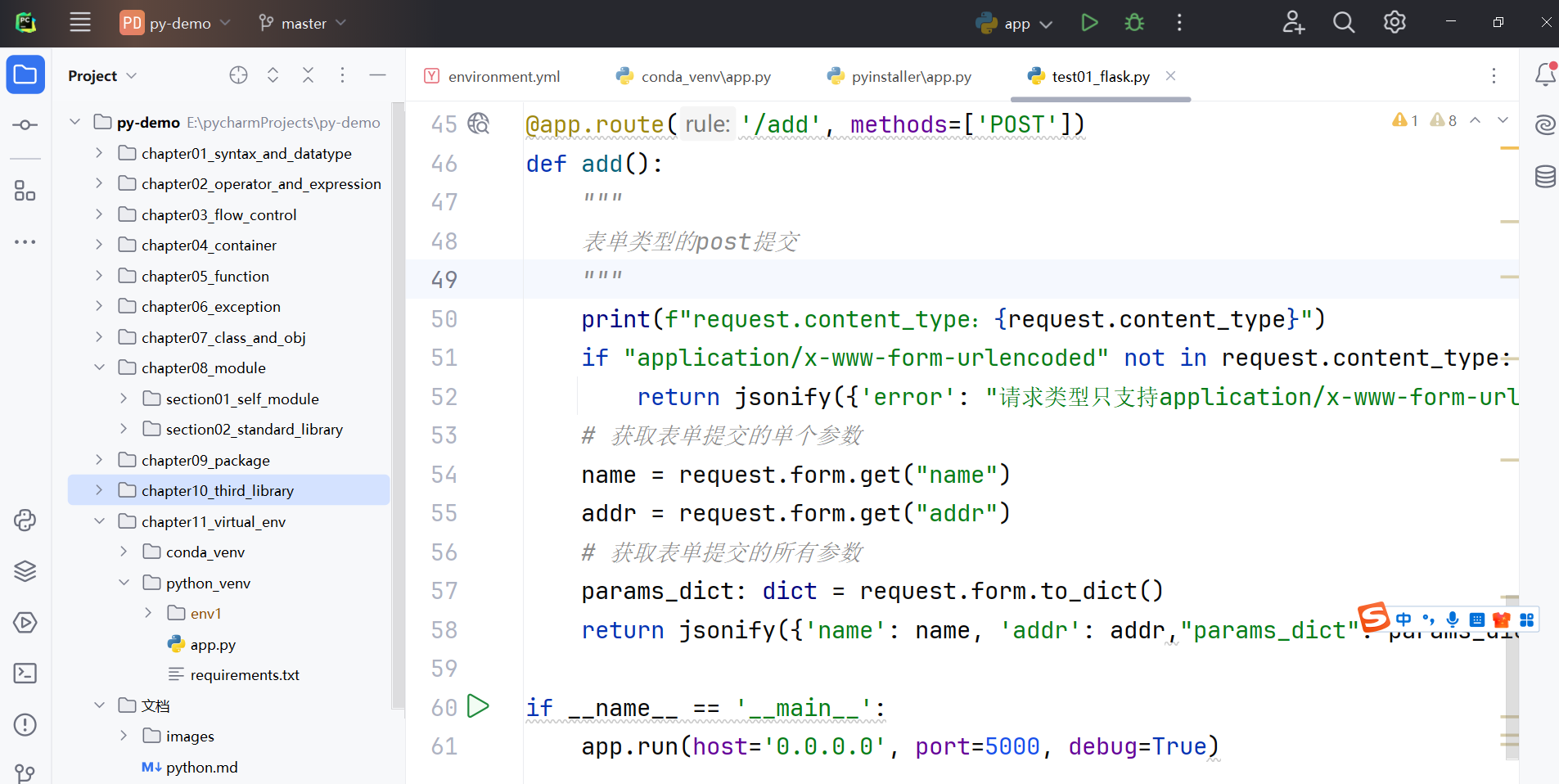Viewport: 1559px width, 784px height.
Task: Switch to conda_venv\app.py tab
Action: coord(694,76)
